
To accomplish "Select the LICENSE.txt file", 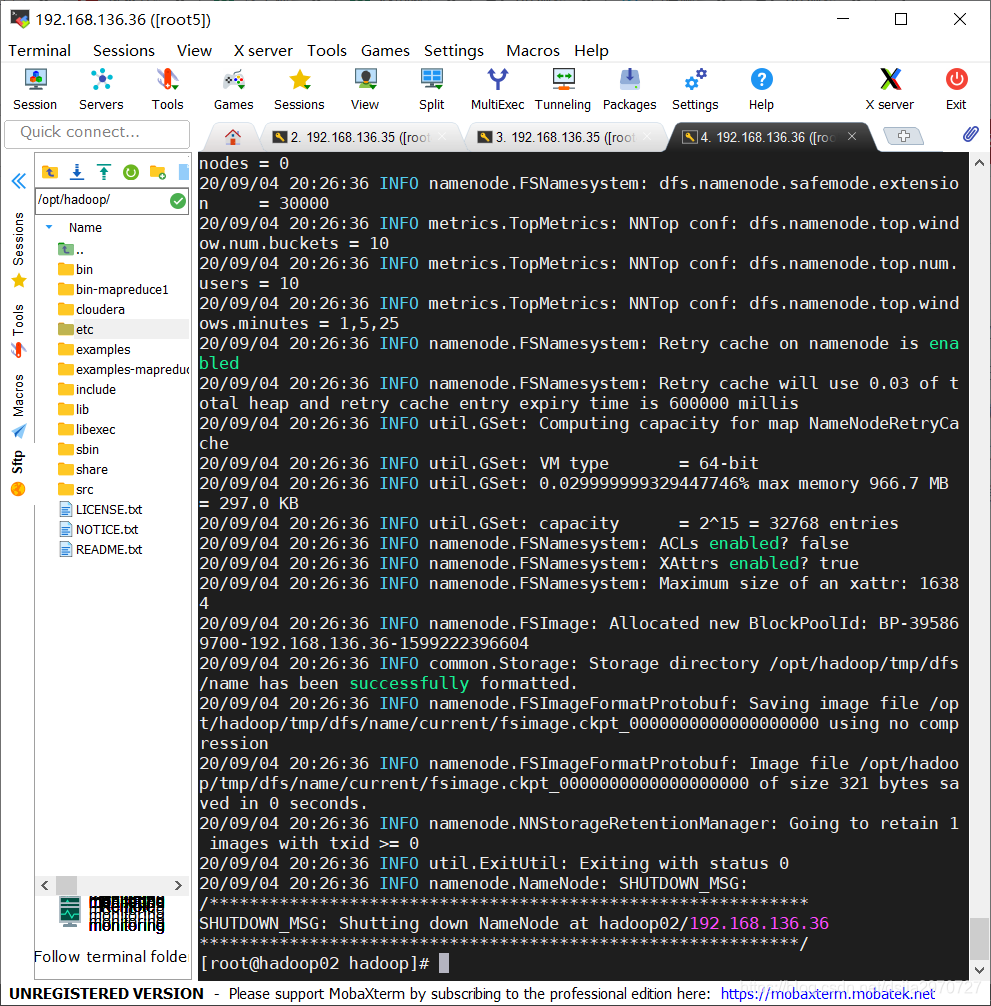I will point(101,509).
